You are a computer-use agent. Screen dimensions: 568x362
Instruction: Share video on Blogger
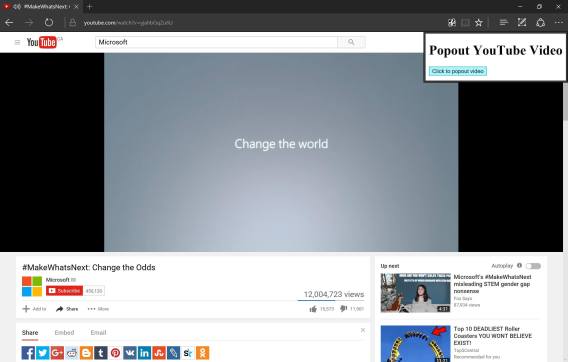(86, 353)
